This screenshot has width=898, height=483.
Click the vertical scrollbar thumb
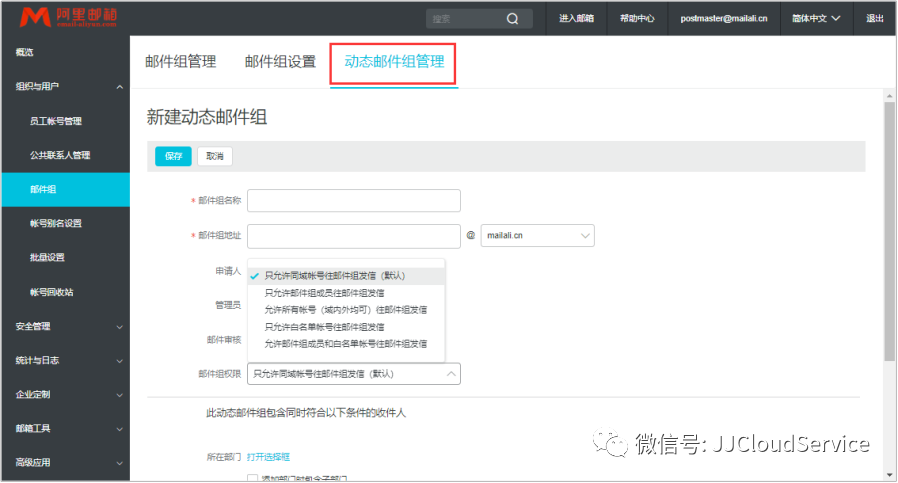[889, 232]
